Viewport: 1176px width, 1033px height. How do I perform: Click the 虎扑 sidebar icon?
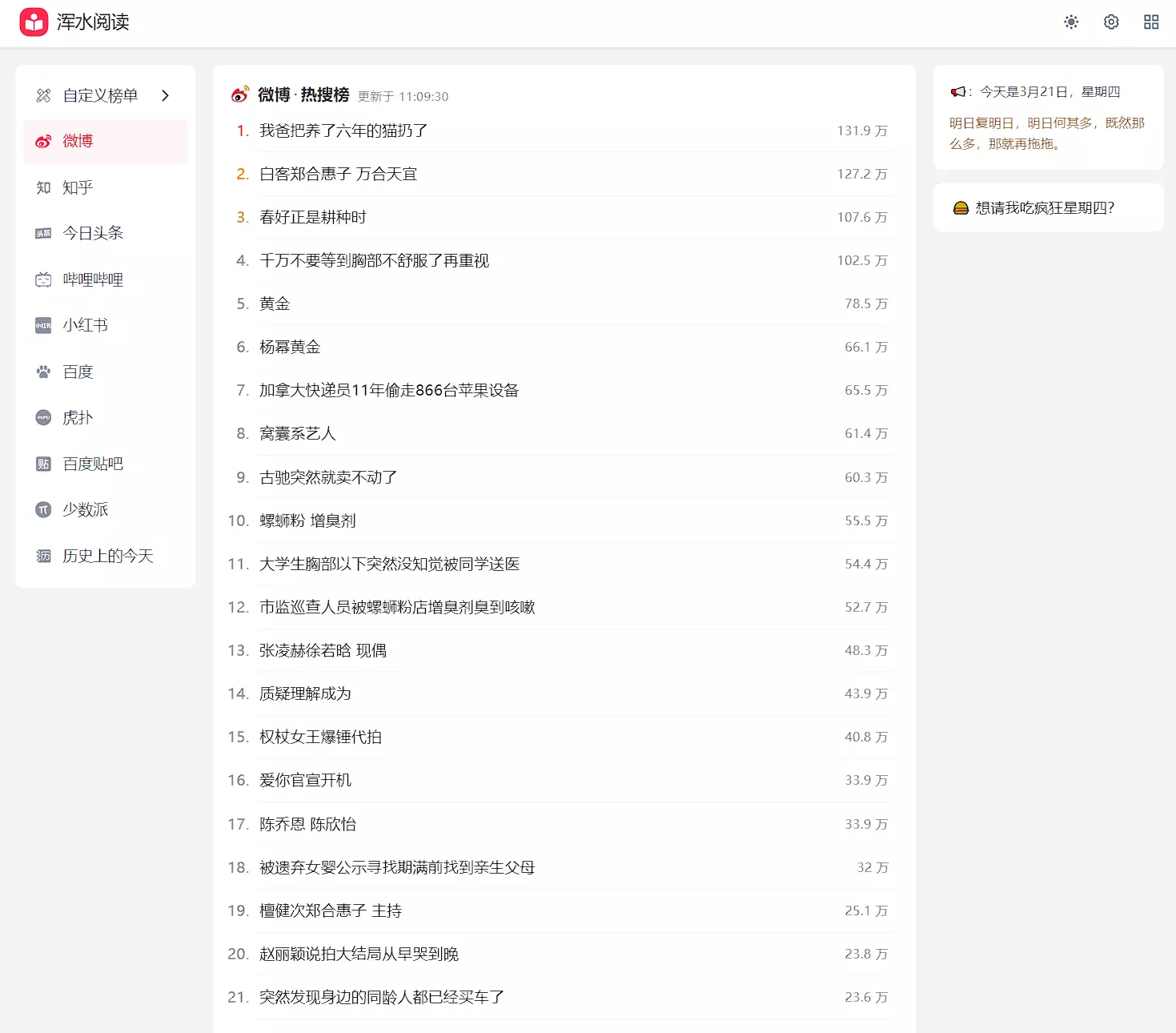(43, 418)
